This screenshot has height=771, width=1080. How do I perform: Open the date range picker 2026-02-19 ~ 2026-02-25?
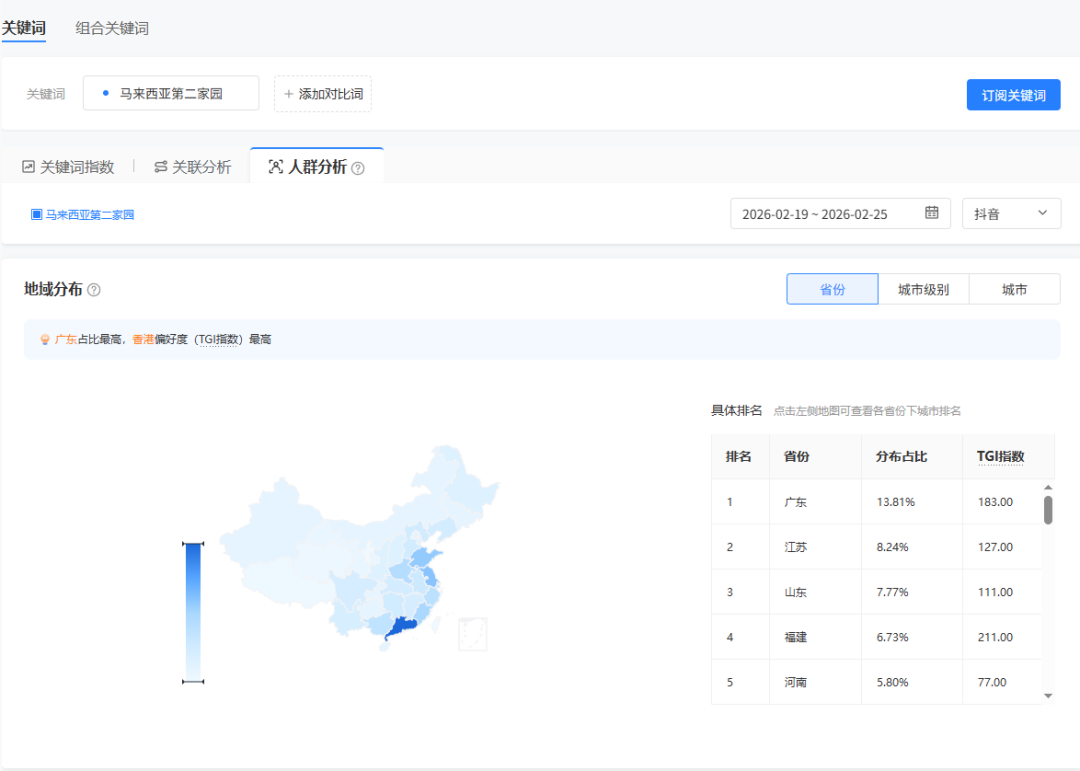[828, 213]
